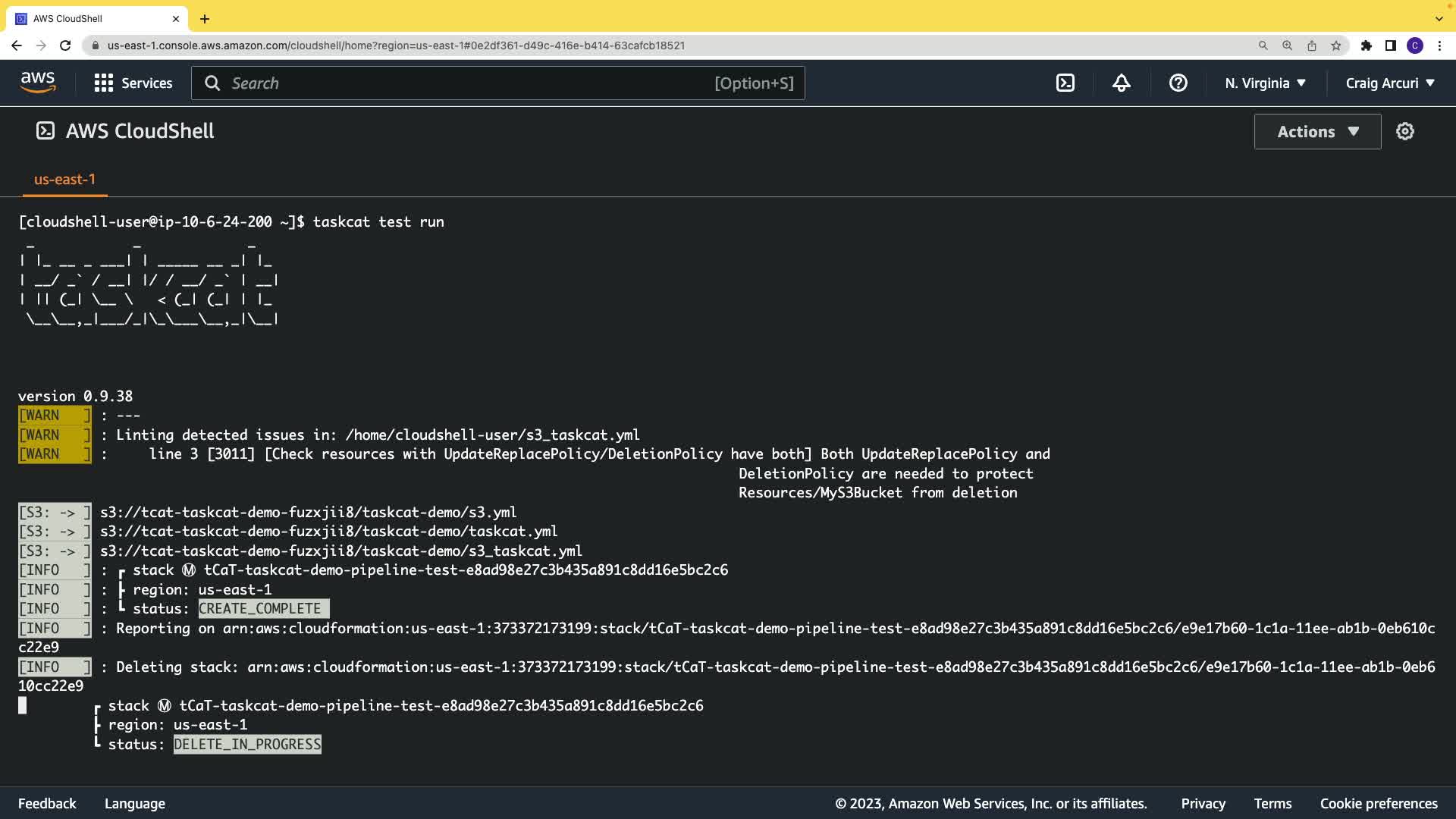Go to AWS console home logo
Viewport: 1456px width, 819px height.
pyautogui.click(x=38, y=83)
